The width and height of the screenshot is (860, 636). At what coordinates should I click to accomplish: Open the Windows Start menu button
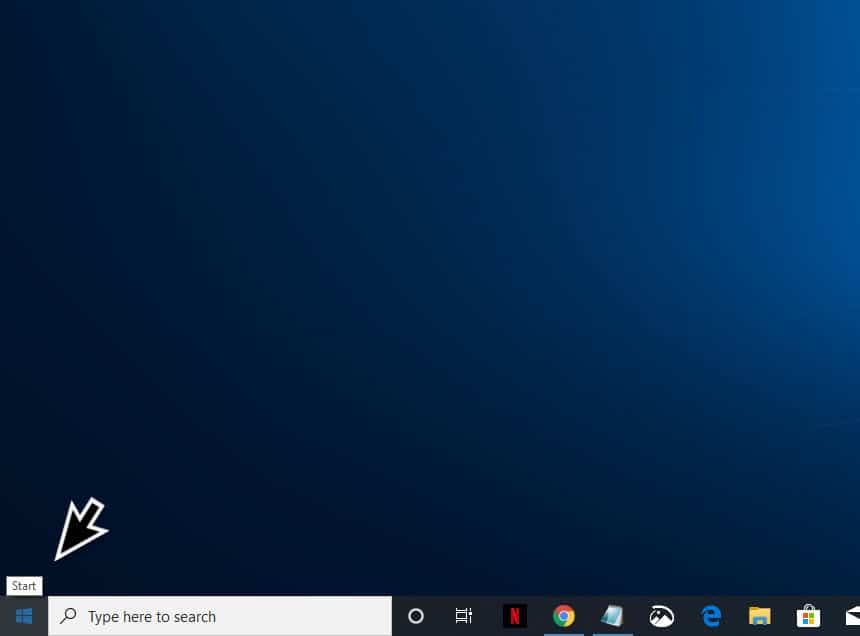point(24,616)
